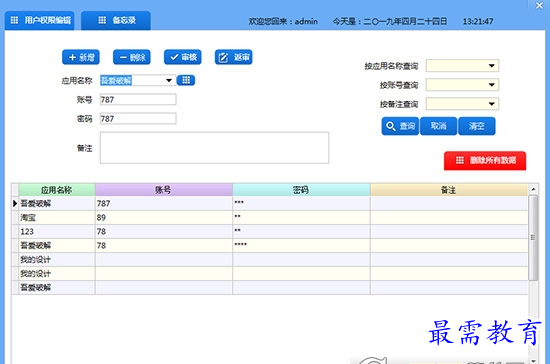550x364 pixels.
Task: Click the 新增 add button
Action: (81, 57)
